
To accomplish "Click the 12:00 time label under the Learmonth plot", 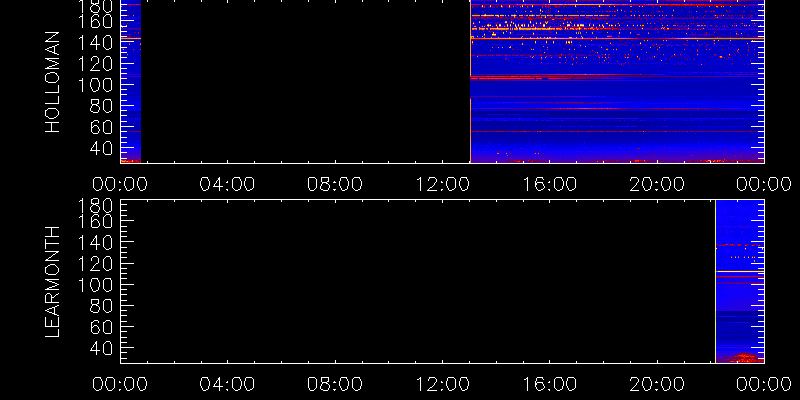I will pos(442,384).
